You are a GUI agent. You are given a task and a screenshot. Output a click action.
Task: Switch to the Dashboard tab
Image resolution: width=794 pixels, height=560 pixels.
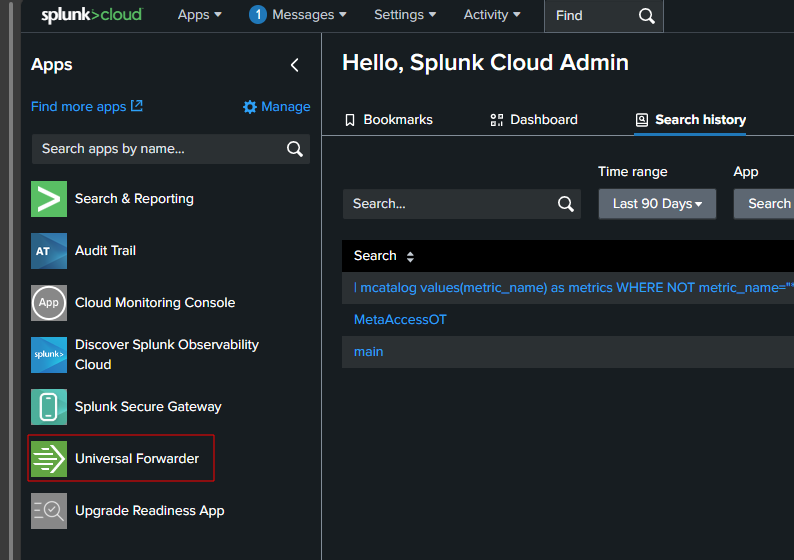[534, 120]
